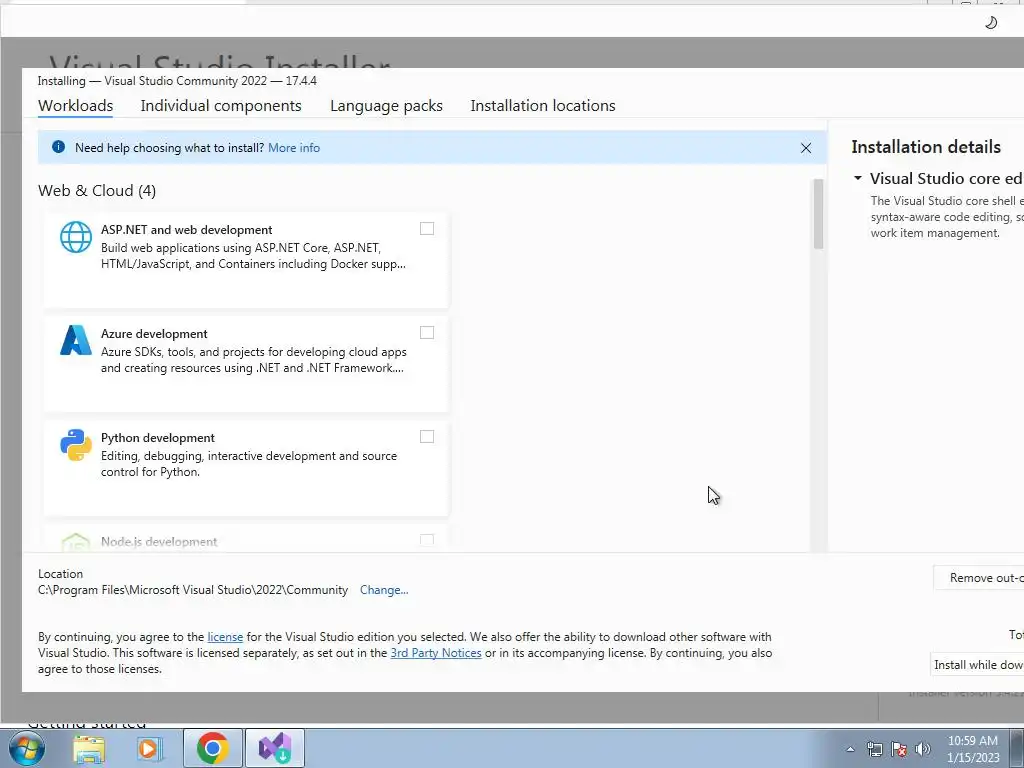Dismiss the help info banner
The image size is (1024, 768).
click(806, 148)
